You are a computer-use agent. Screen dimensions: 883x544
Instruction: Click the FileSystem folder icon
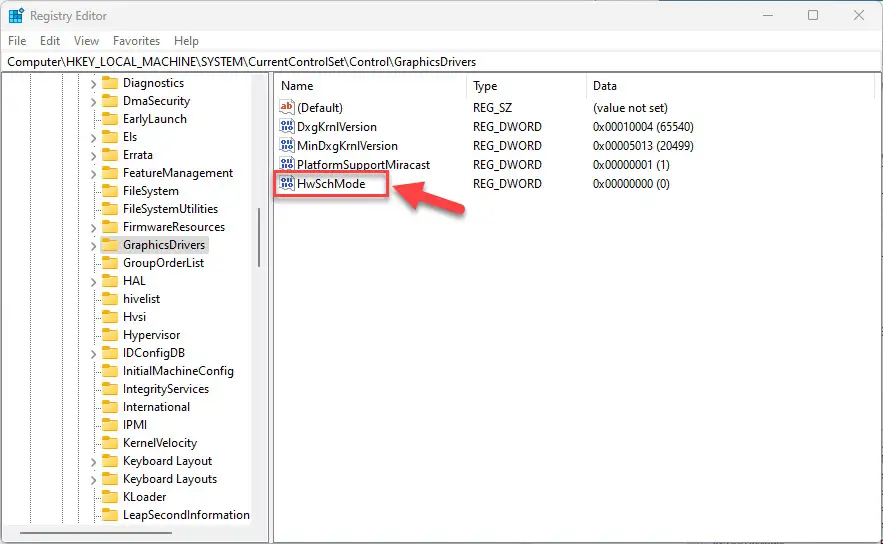click(110, 191)
